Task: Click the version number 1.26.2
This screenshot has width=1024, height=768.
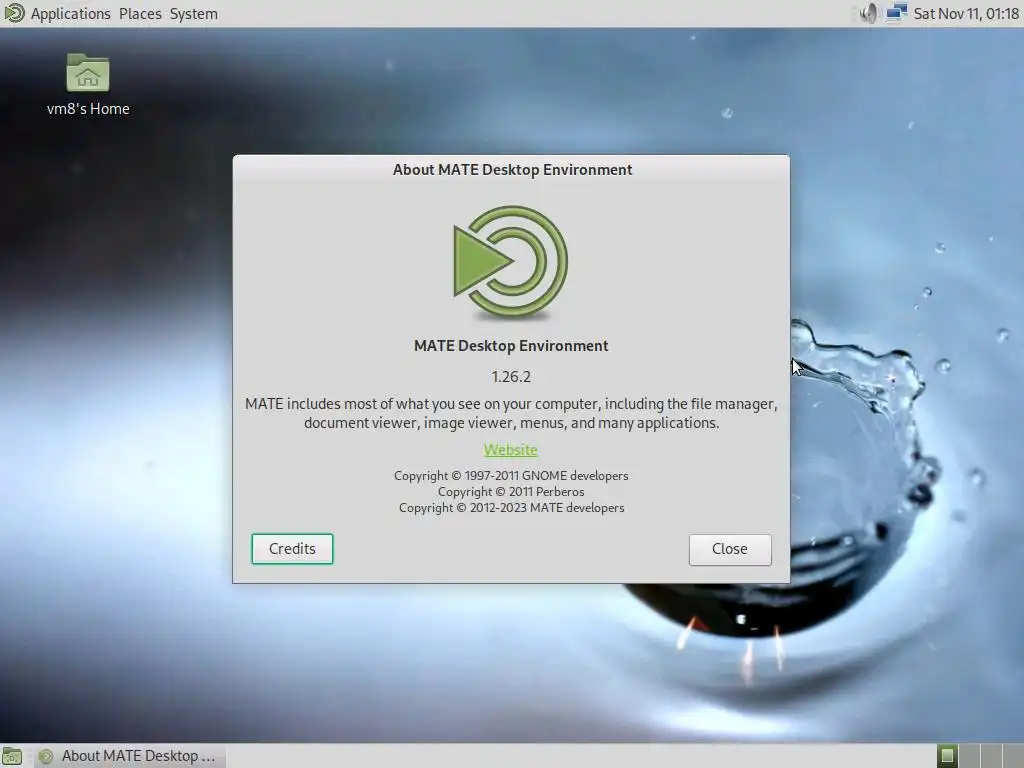Action: 511,377
